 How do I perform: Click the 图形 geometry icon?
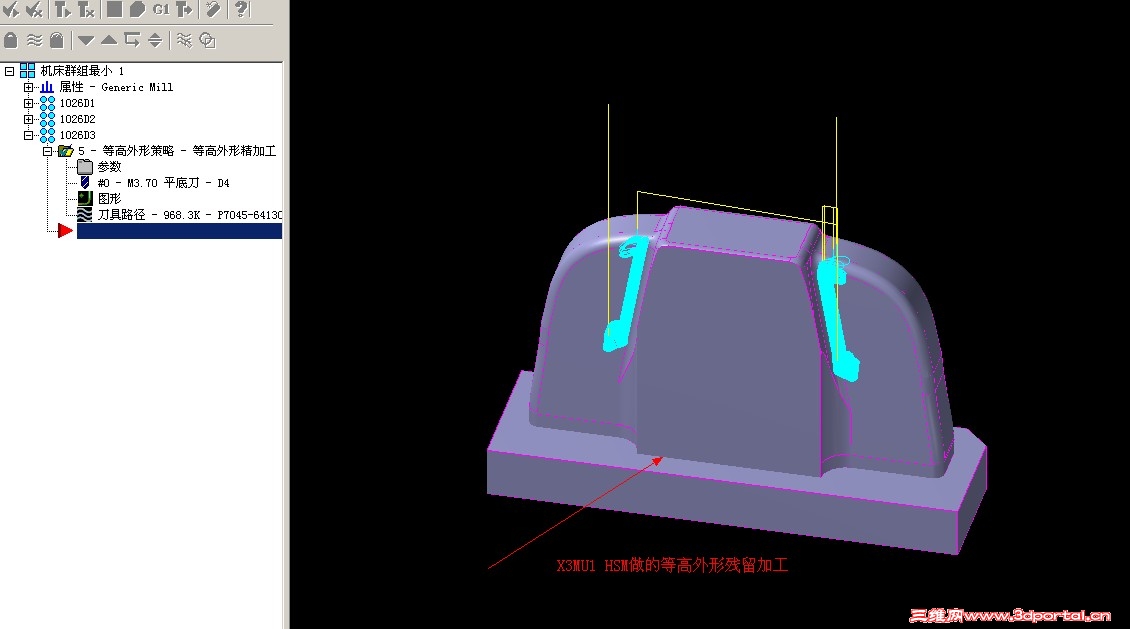85,198
